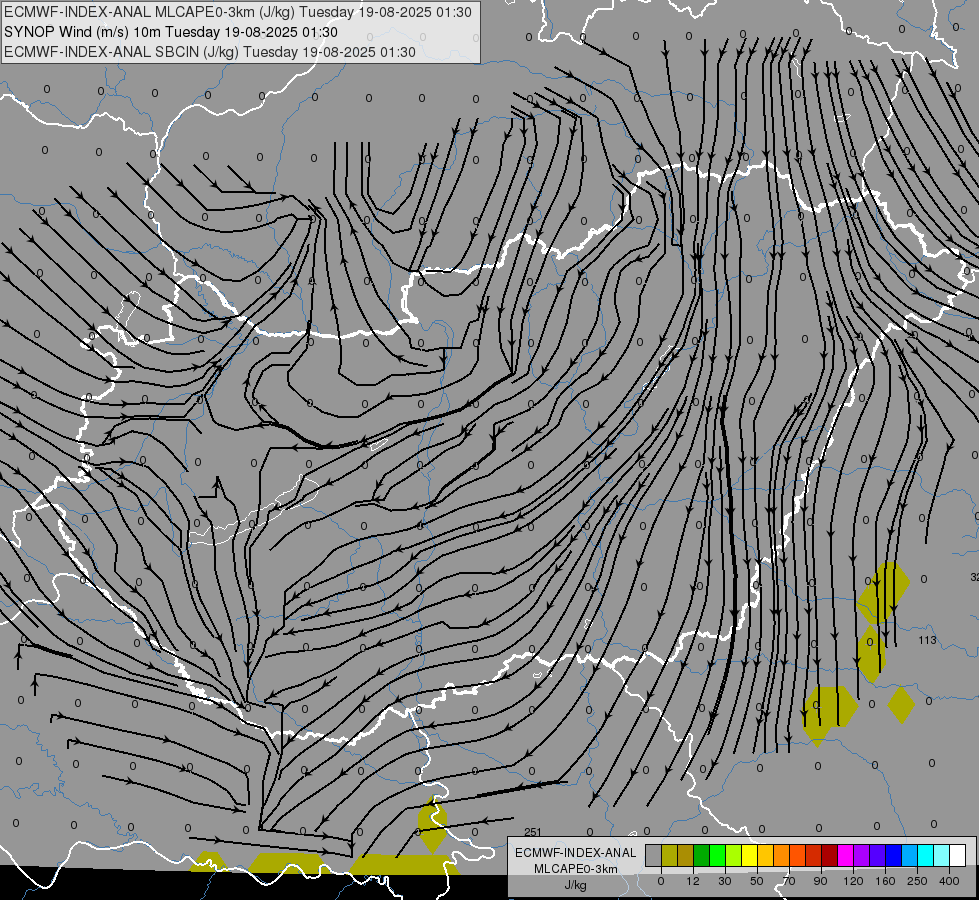Image resolution: width=979 pixels, height=900 pixels.
Task: Select the dark red legend swatch
Action: tap(829, 856)
